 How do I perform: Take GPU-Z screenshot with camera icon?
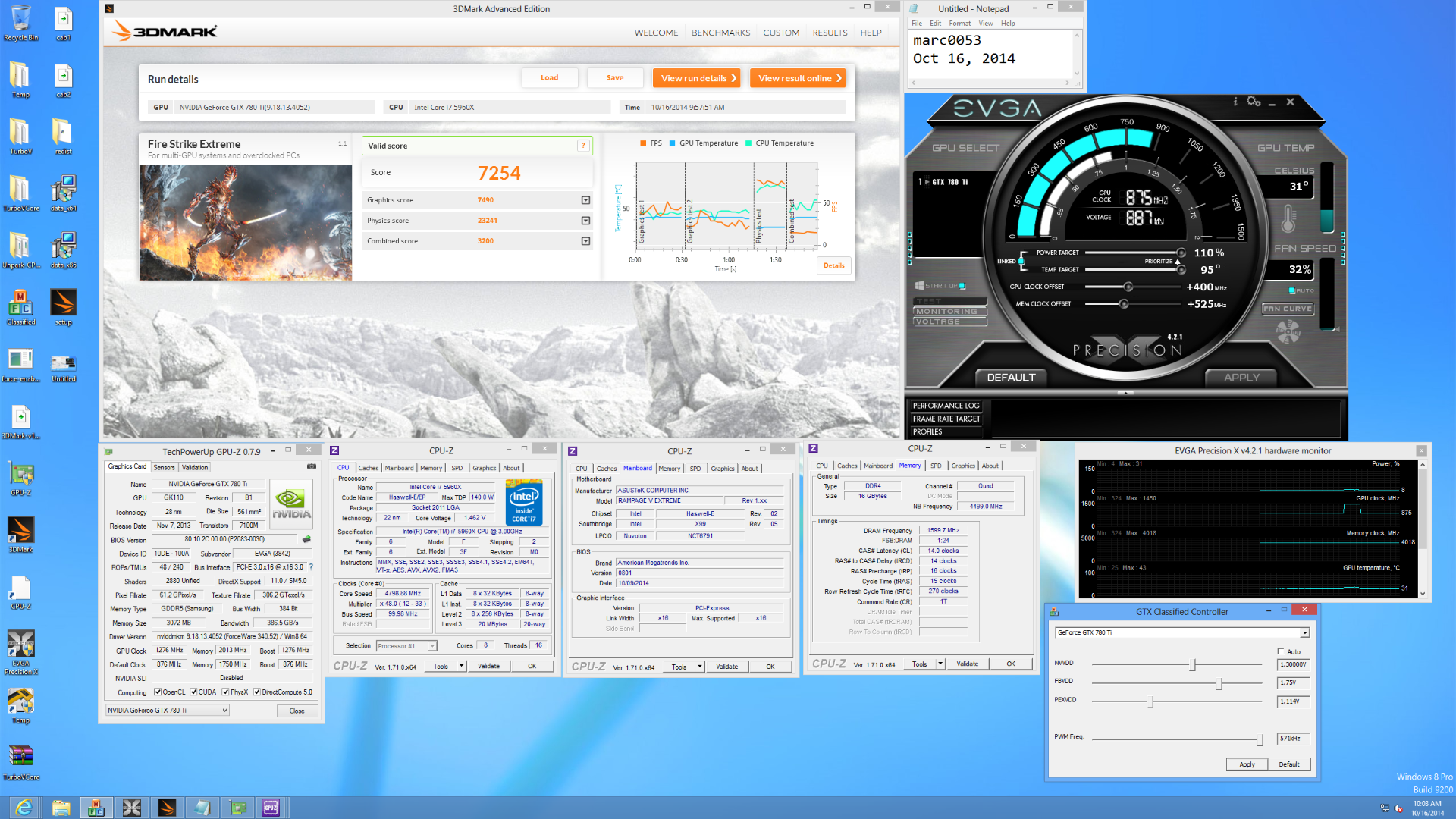(x=311, y=466)
